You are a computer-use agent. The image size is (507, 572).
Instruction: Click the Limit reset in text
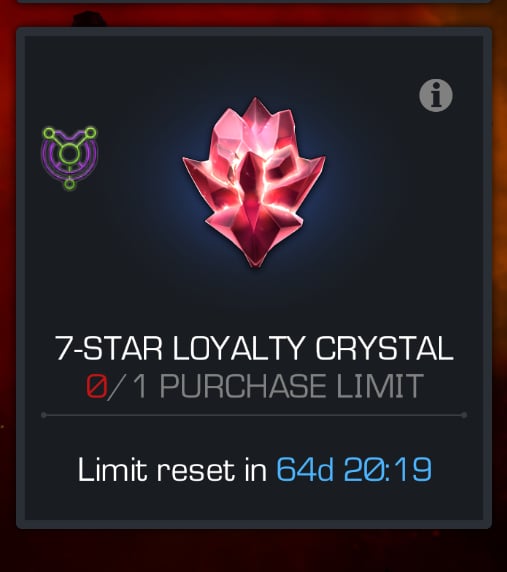(x=172, y=469)
